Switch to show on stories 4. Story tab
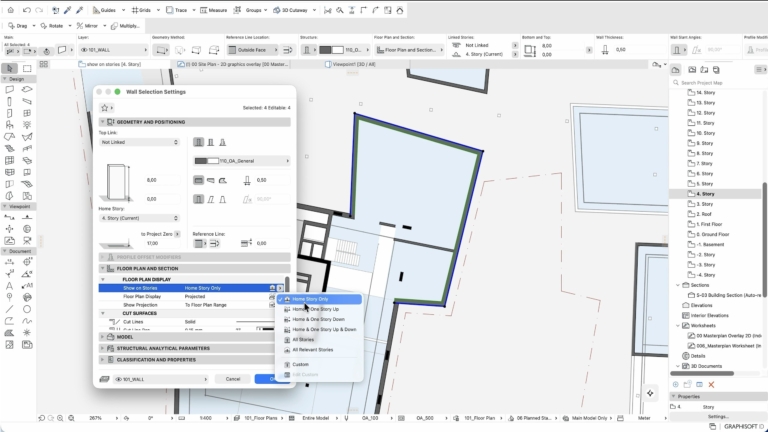Viewport: 768px width, 432px height. pos(110,64)
